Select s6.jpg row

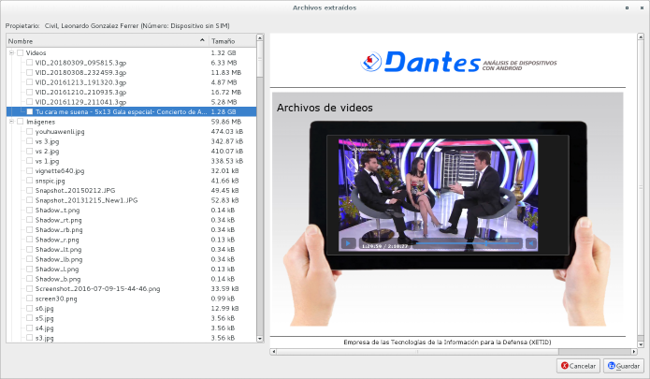point(131,308)
